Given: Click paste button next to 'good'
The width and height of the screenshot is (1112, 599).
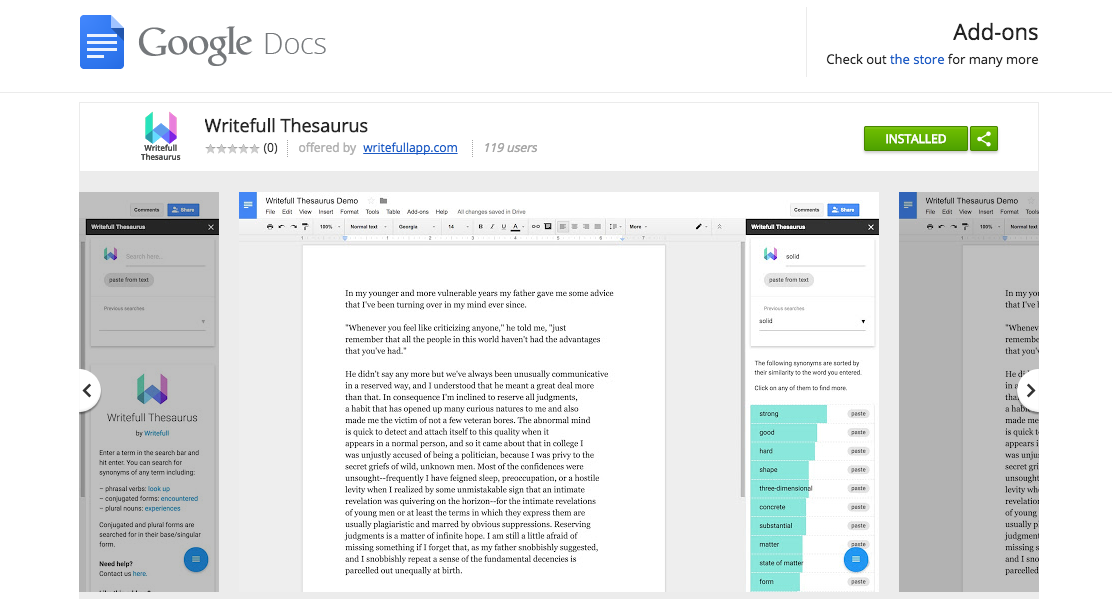Looking at the screenshot, I should point(858,432).
